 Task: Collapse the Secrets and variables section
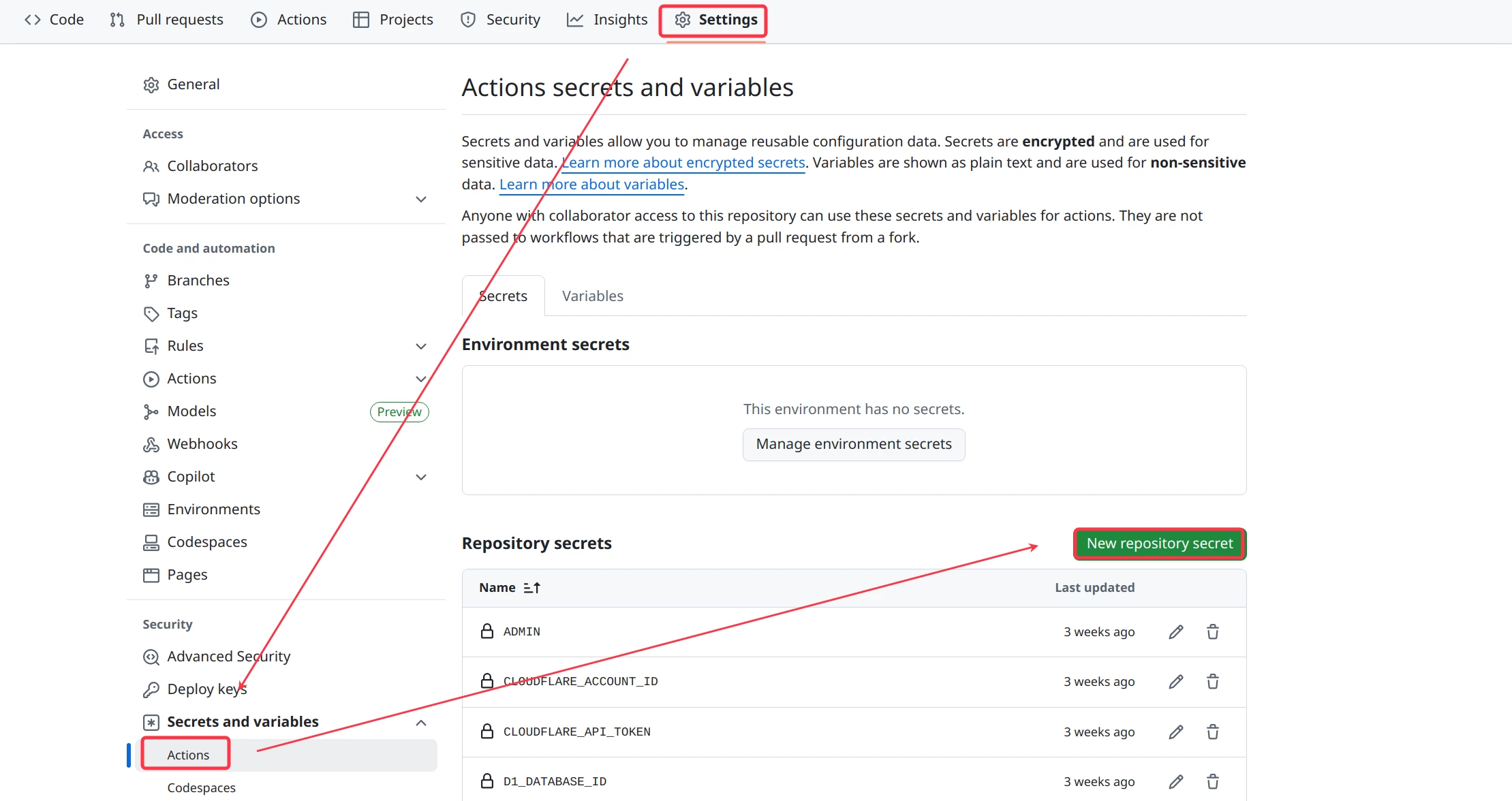click(x=421, y=723)
